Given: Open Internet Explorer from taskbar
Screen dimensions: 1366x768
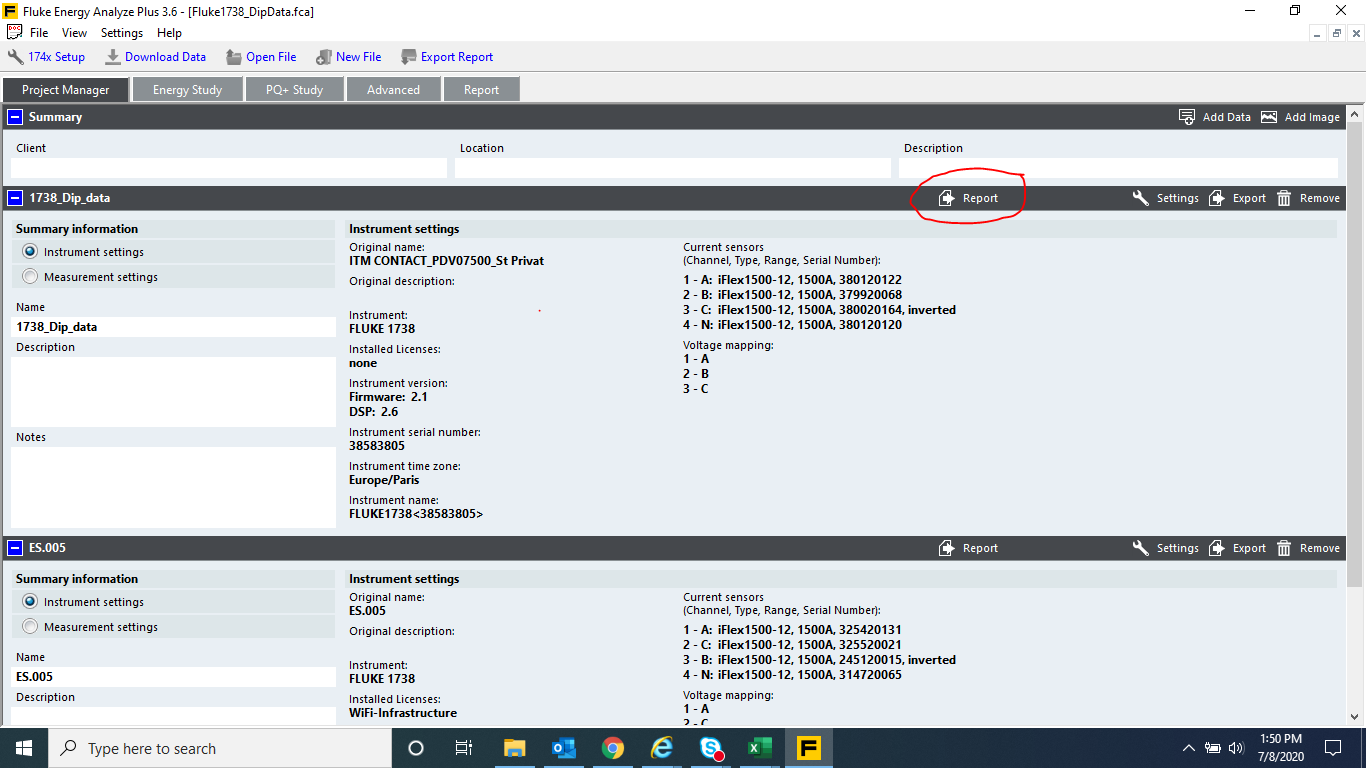Looking at the screenshot, I should coord(662,748).
